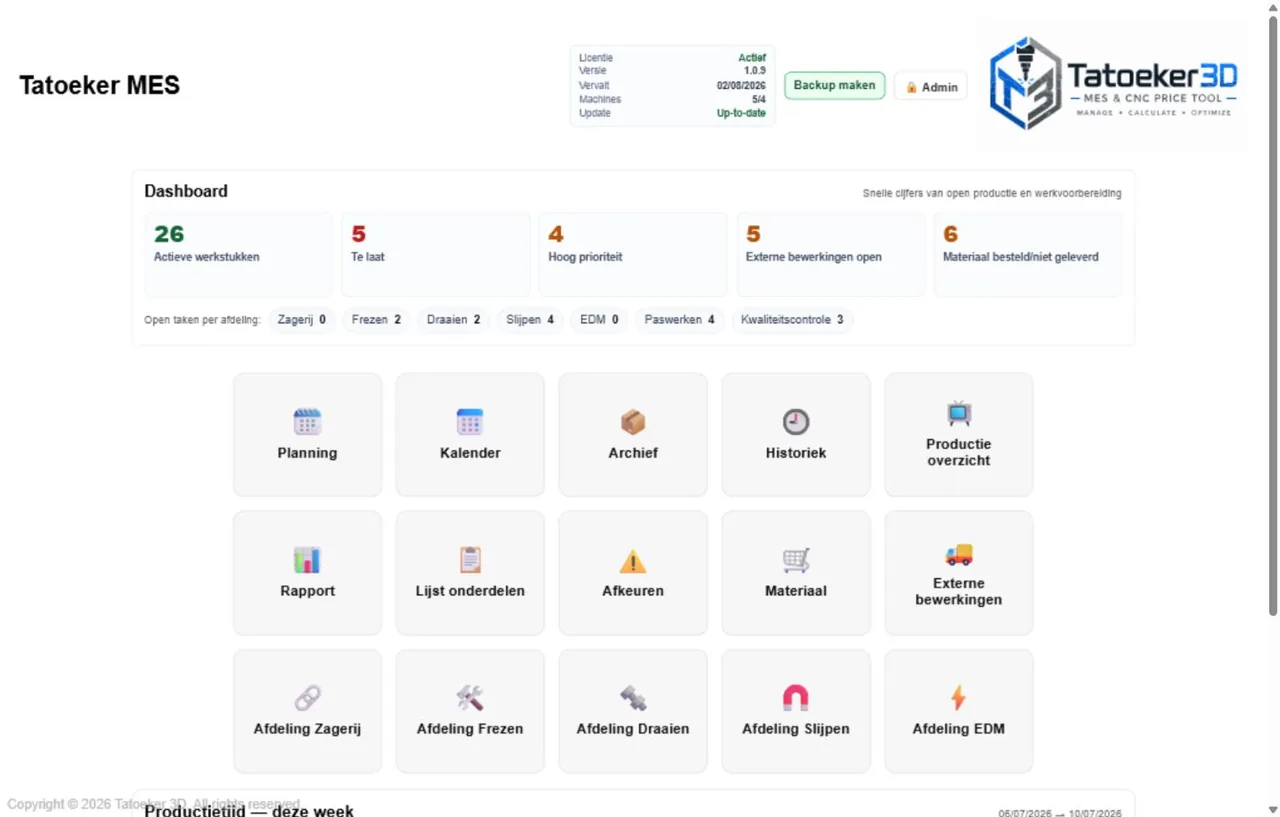Select the Paswerken 4 department chip
Image resolution: width=1280 pixels, height=817 pixels.
(680, 320)
